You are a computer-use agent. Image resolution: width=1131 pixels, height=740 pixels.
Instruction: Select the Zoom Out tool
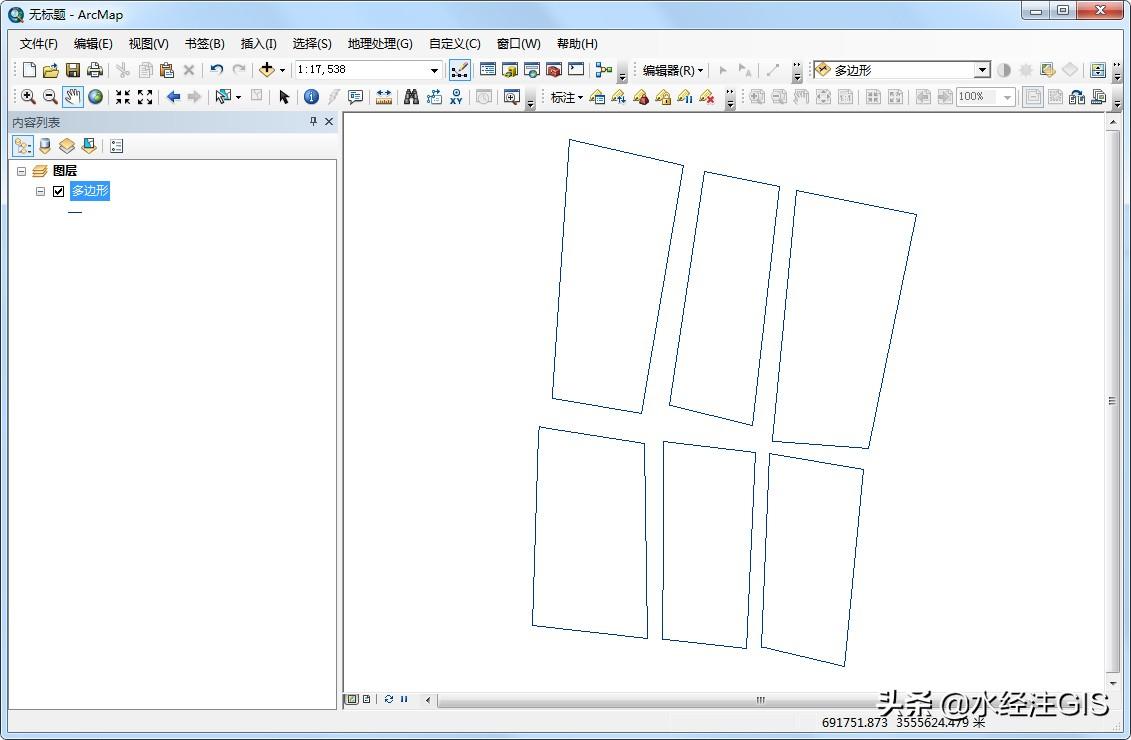(50, 97)
